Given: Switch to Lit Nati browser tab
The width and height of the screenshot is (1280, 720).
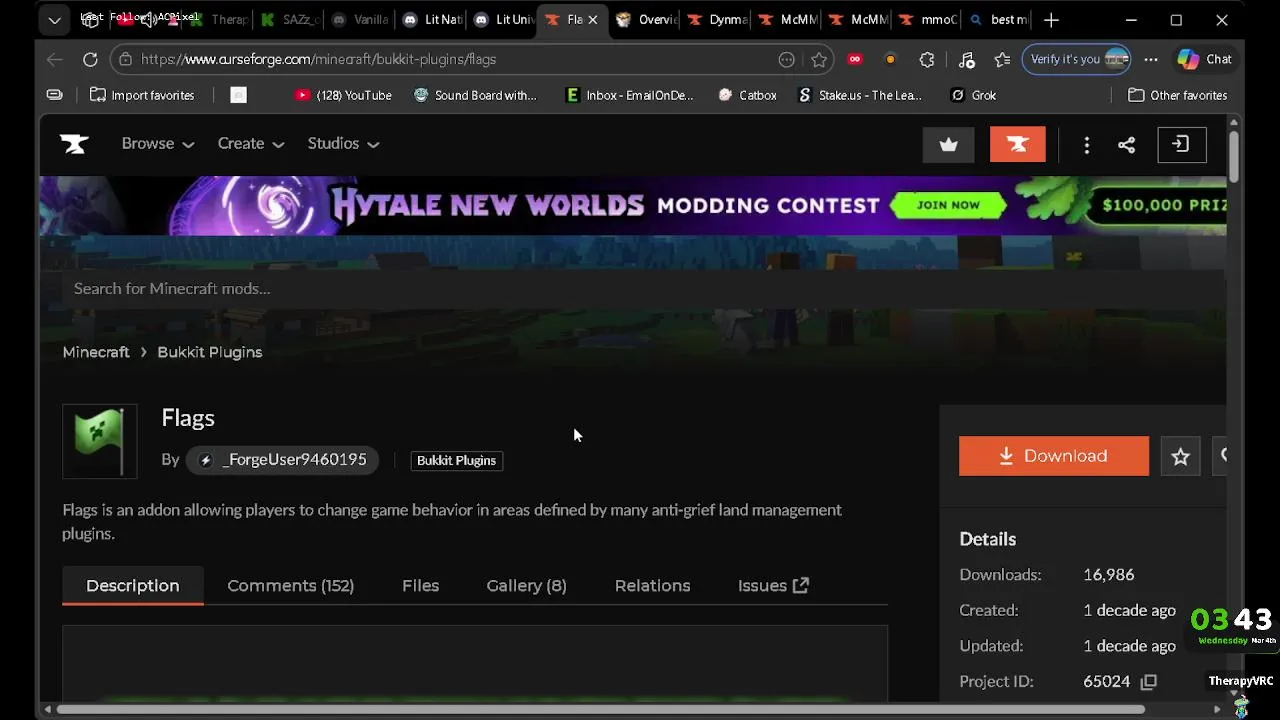Looking at the screenshot, I should [431, 20].
